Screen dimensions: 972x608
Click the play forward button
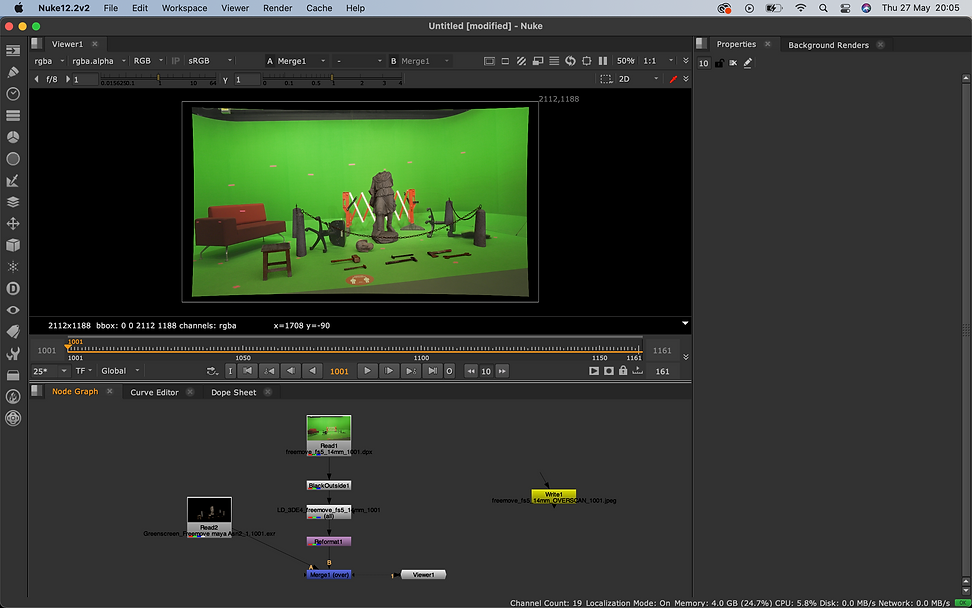367,371
